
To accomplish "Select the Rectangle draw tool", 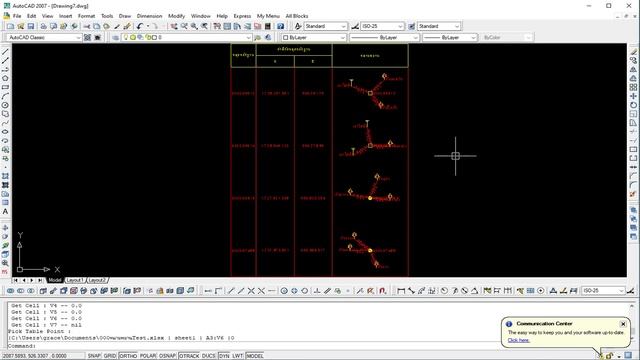I will (5, 87).
